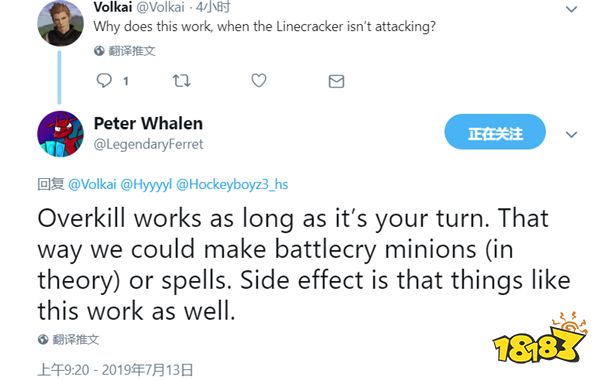Open Peter Whalen's profile avatar
The width and height of the screenshot is (600, 380).
click(x=60, y=134)
